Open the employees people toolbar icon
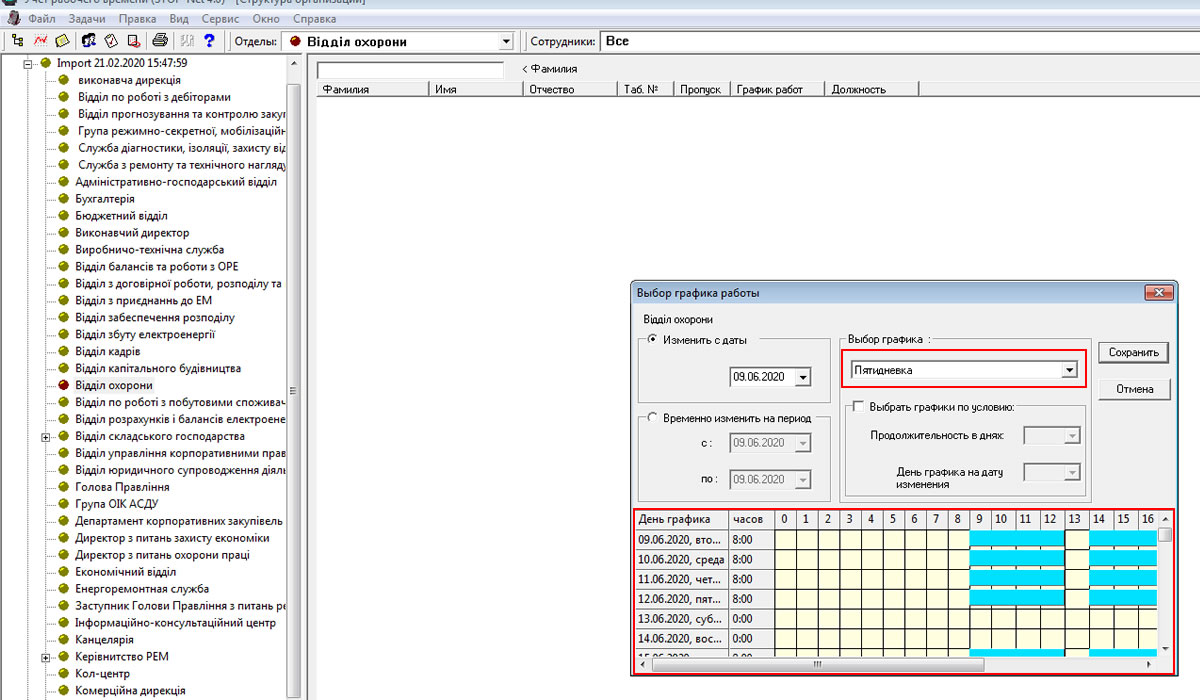1200x700 pixels. [x=89, y=41]
